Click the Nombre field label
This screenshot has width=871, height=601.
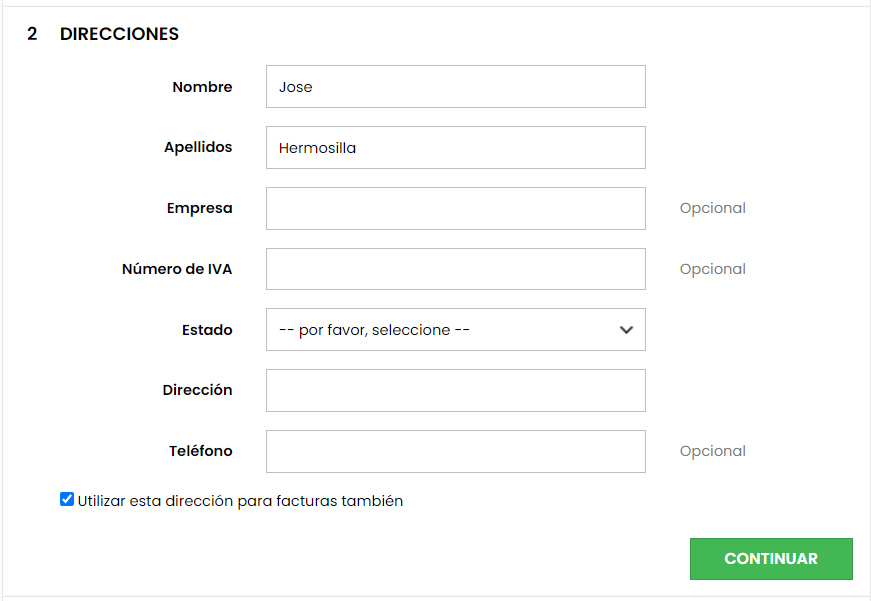pos(202,87)
